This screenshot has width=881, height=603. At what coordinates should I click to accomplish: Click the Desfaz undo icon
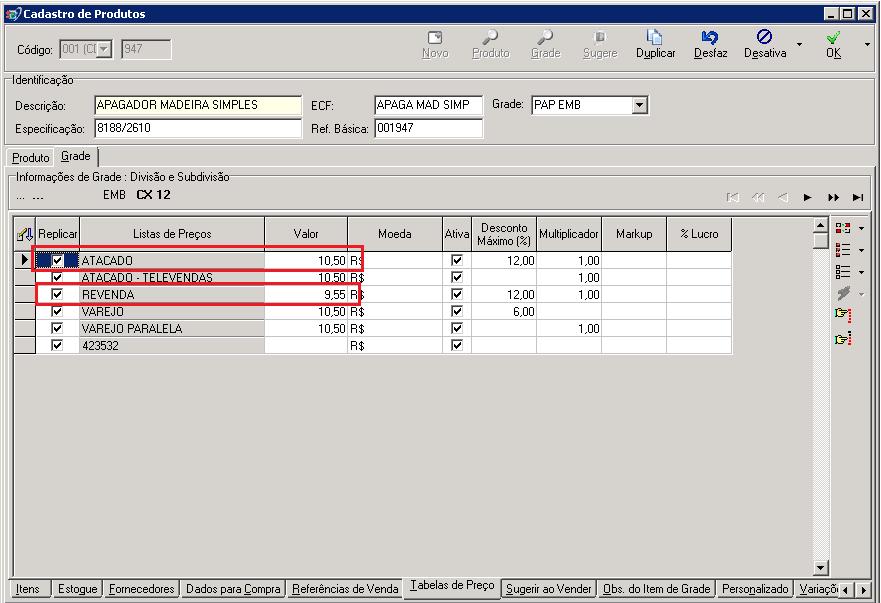click(x=710, y=38)
